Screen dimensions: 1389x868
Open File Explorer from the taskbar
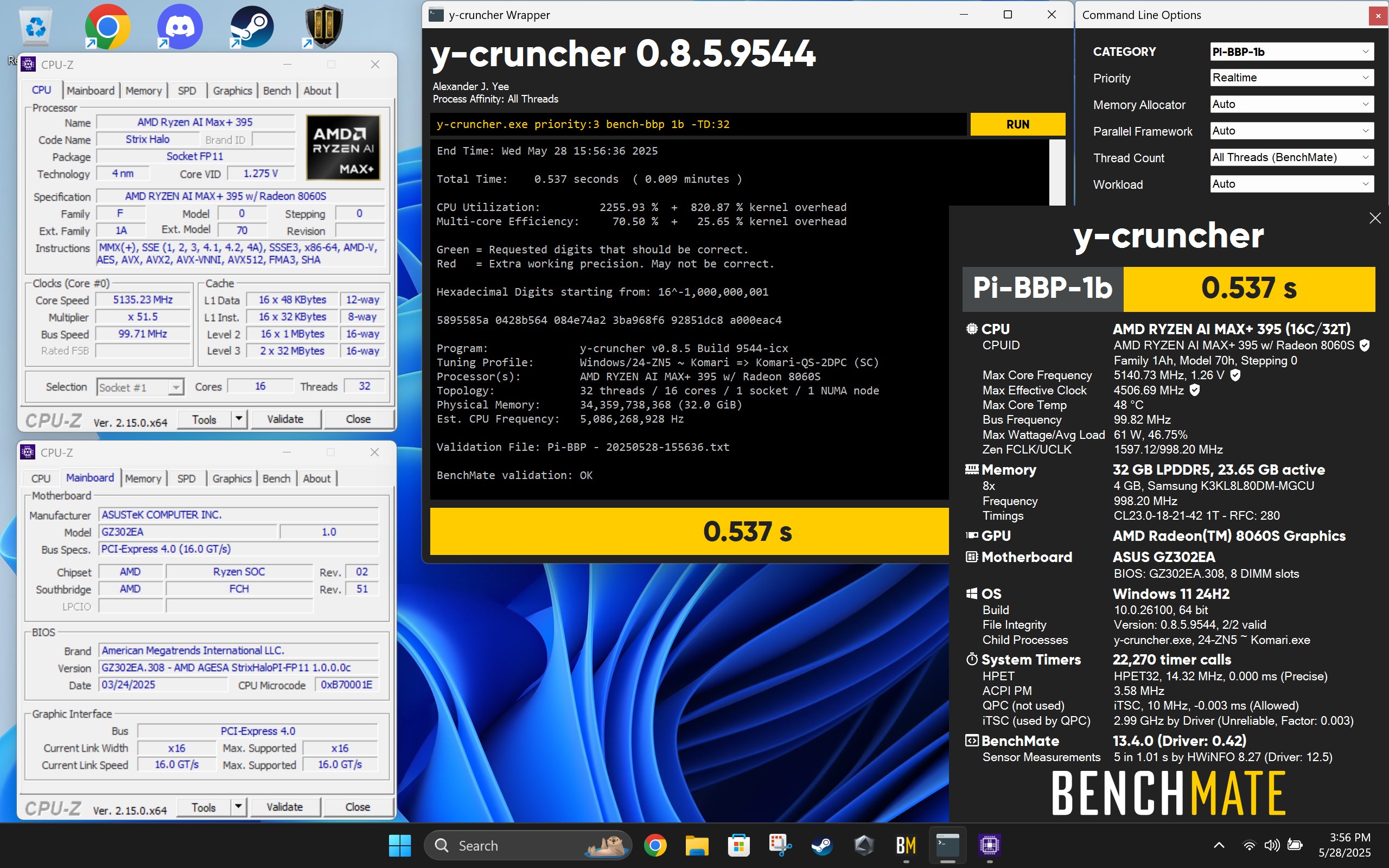tap(697, 845)
